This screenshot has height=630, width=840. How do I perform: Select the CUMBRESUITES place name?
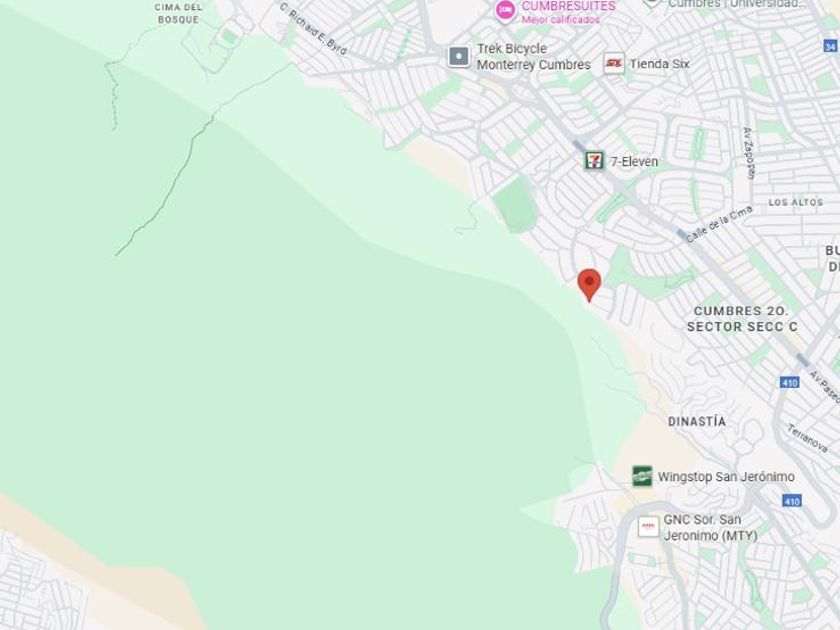(568, 6)
